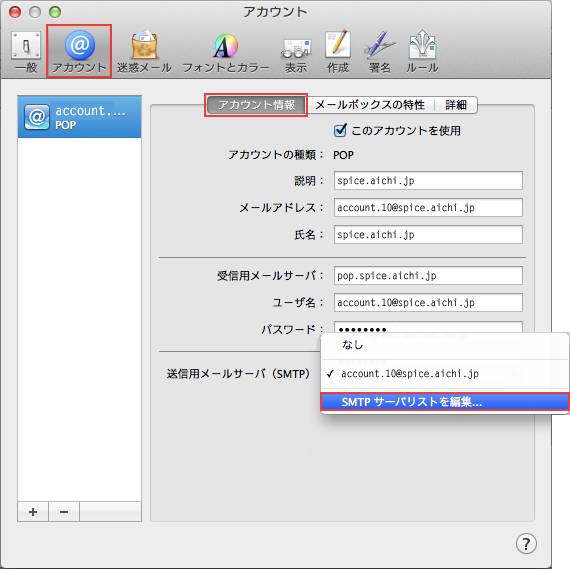Click the 受信用メールサーバ input field
The image size is (570, 569).
coord(428,276)
